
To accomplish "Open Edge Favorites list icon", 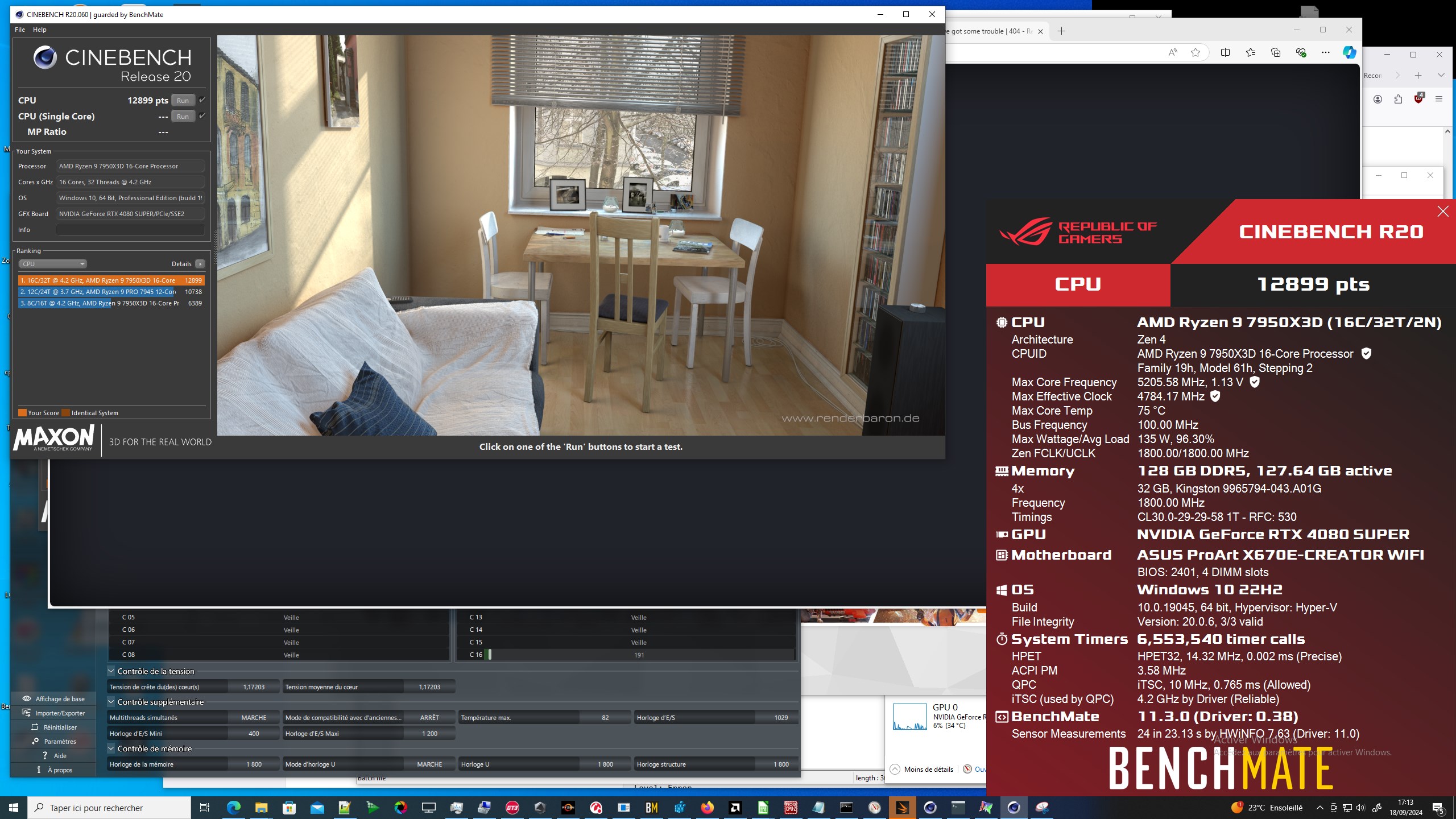I will 1250,52.
